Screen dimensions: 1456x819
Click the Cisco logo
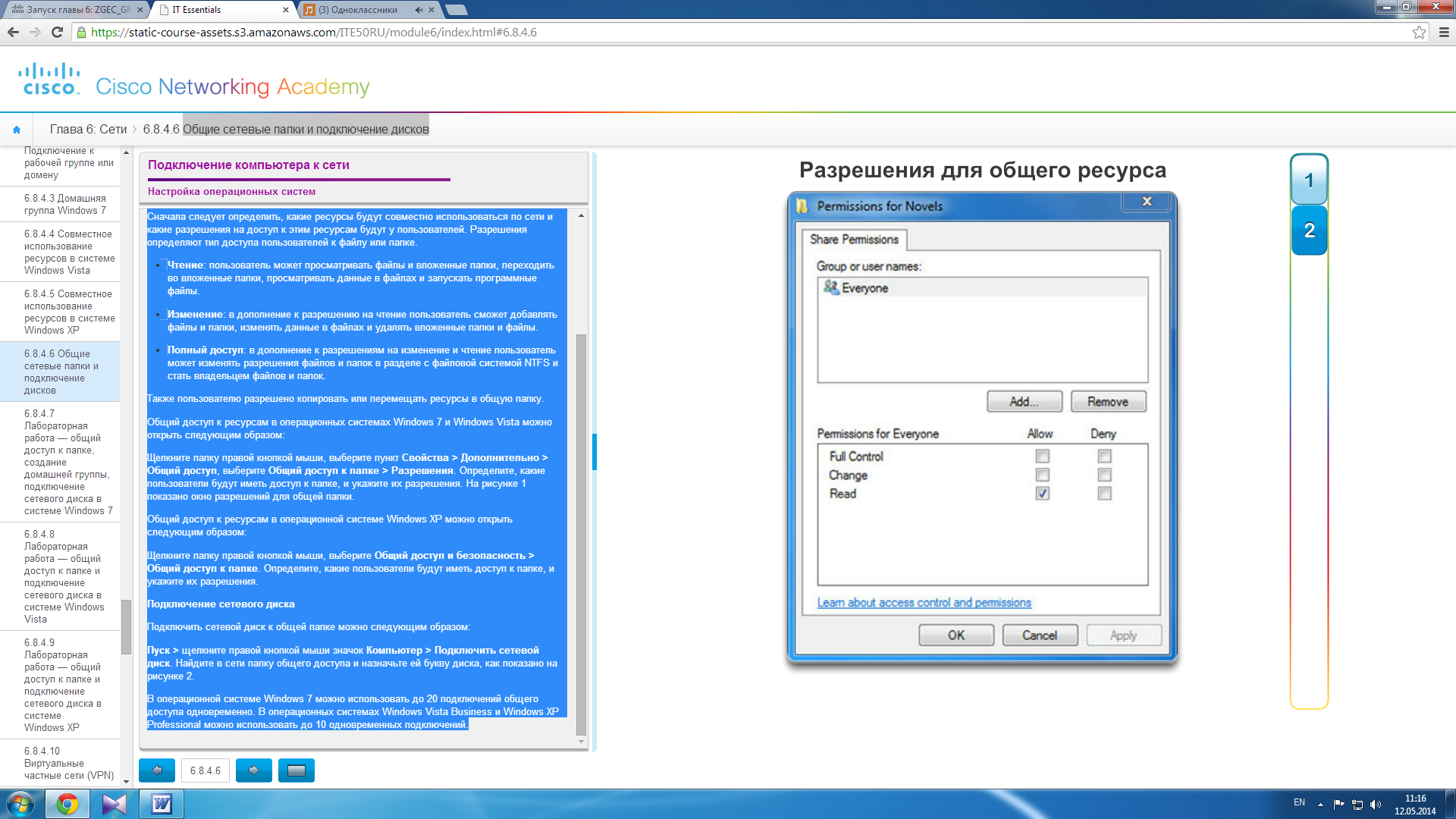pyautogui.click(x=50, y=79)
